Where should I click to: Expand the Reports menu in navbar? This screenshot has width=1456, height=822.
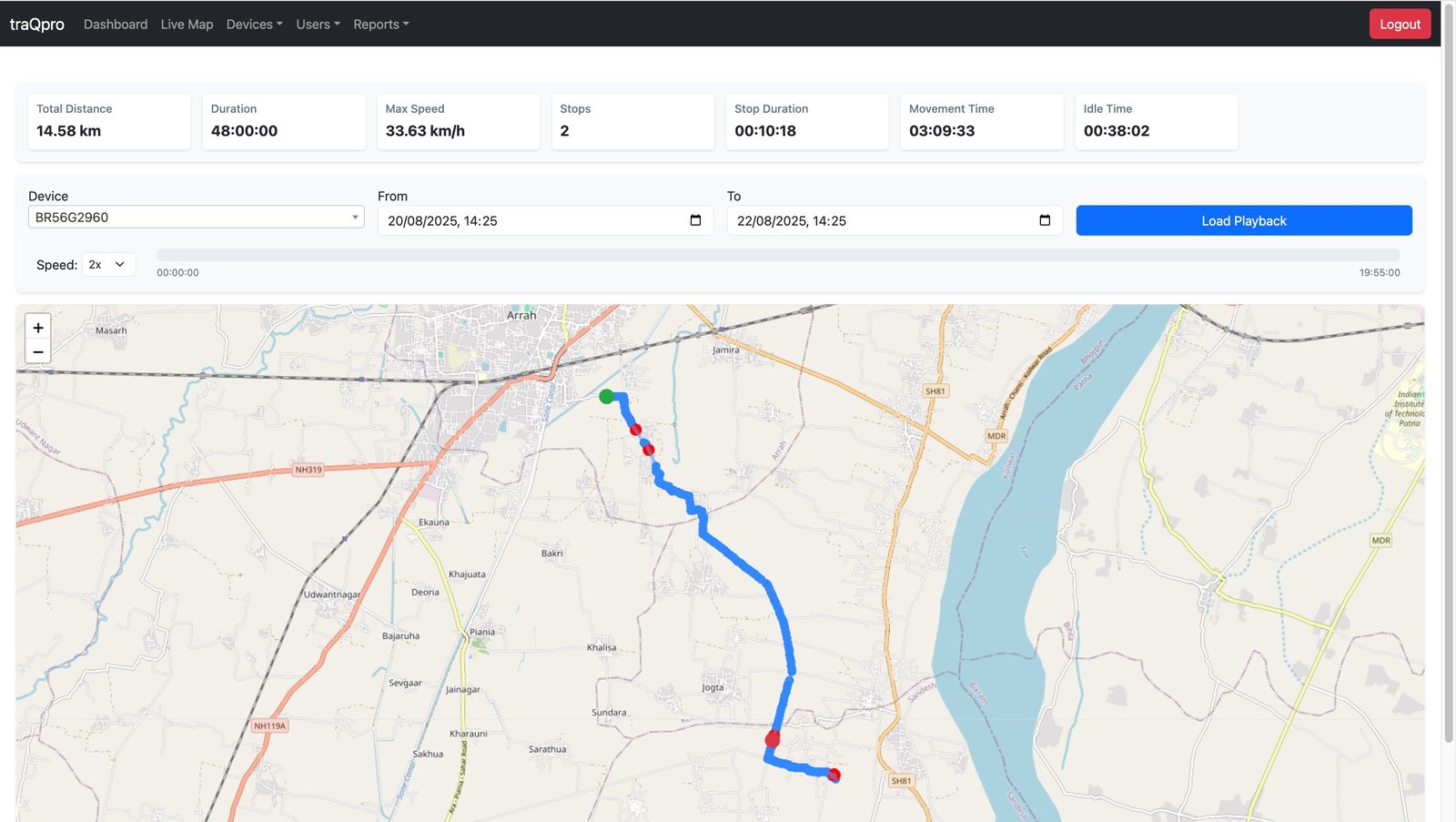380,25
